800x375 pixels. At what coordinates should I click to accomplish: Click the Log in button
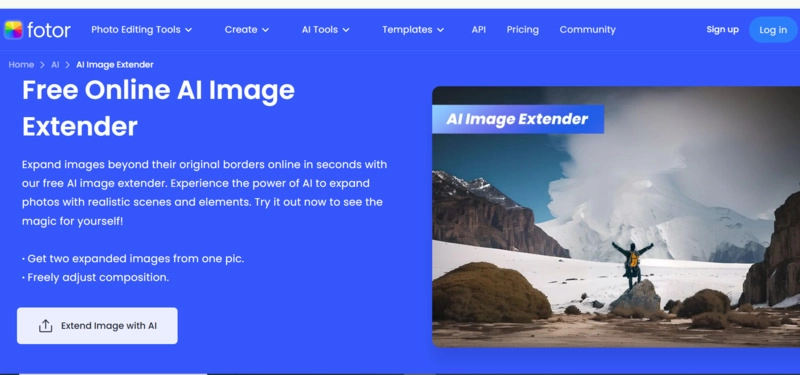point(773,30)
